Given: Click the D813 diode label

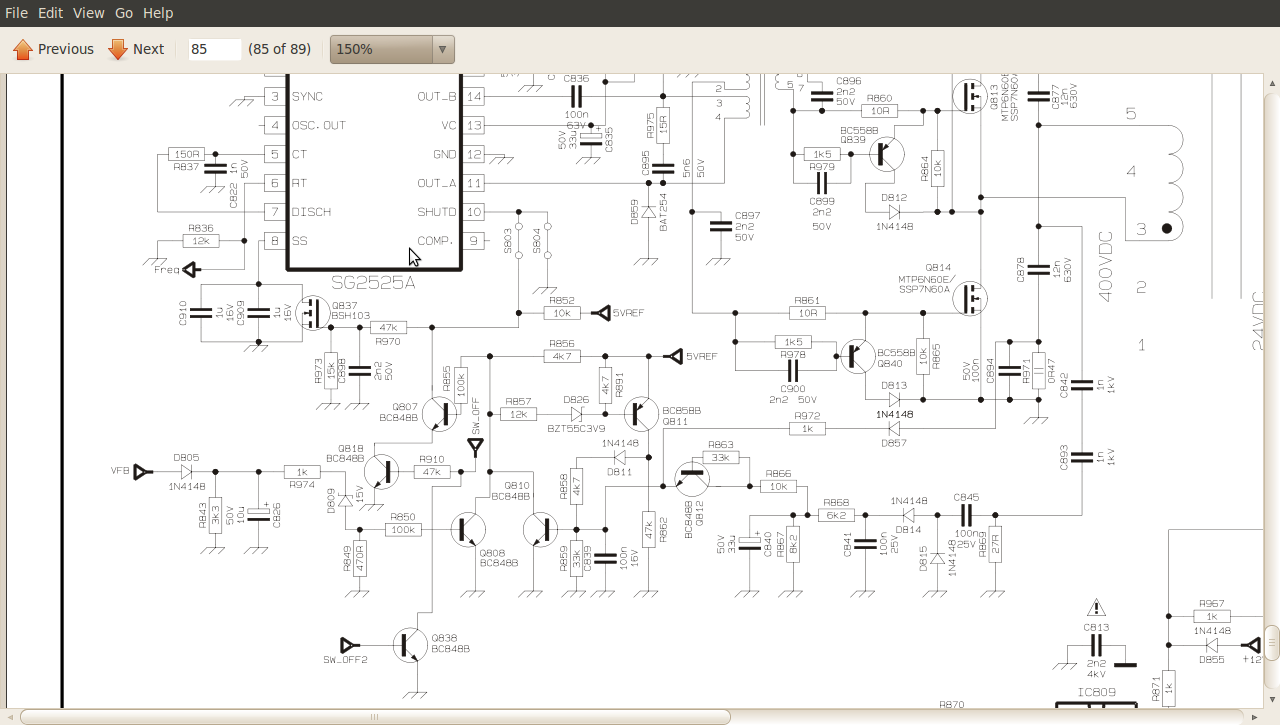Looking at the screenshot, I should tap(892, 386).
